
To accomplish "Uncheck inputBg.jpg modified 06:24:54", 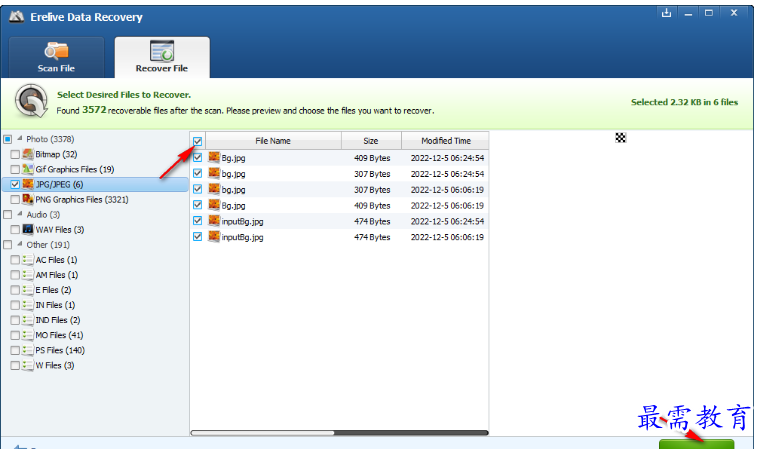I will (197, 221).
